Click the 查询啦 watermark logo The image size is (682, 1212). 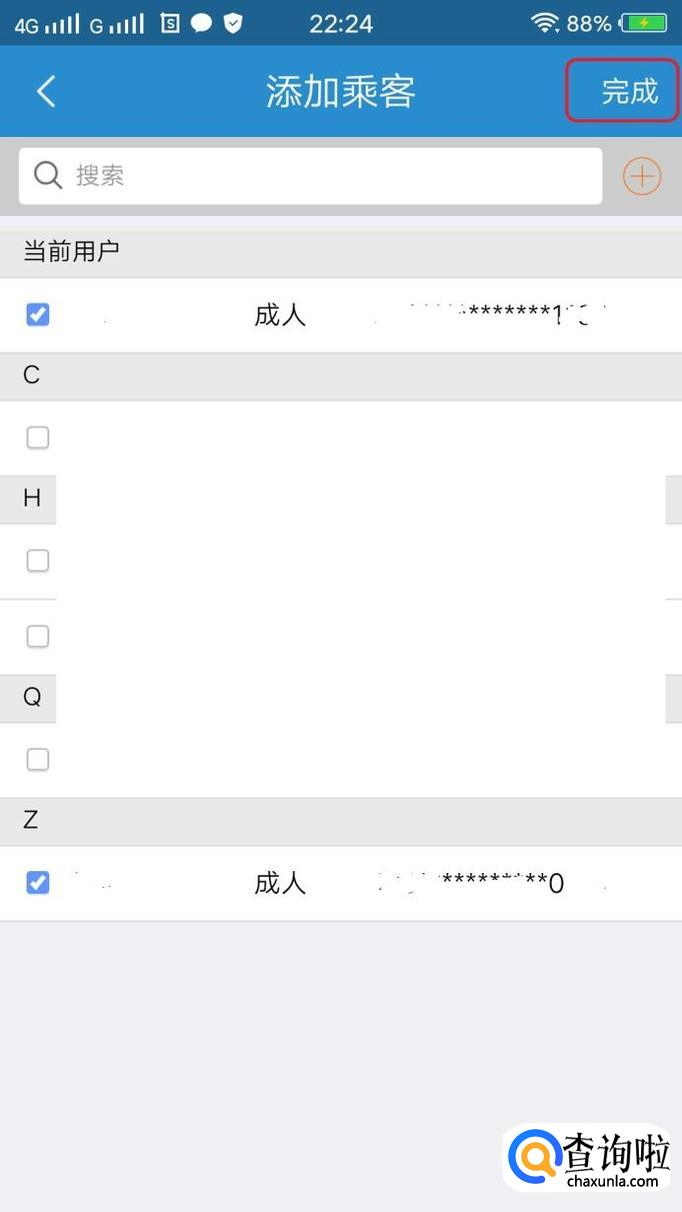point(588,1160)
